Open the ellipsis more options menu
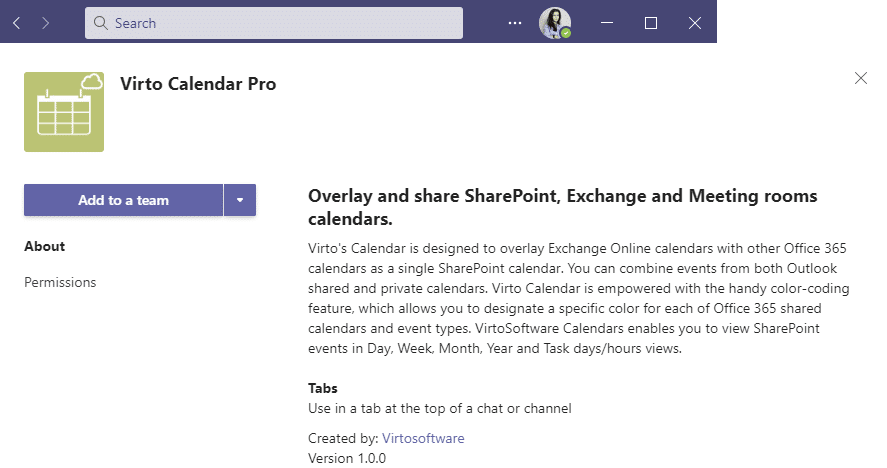Image resolution: width=887 pixels, height=468 pixels. click(515, 23)
